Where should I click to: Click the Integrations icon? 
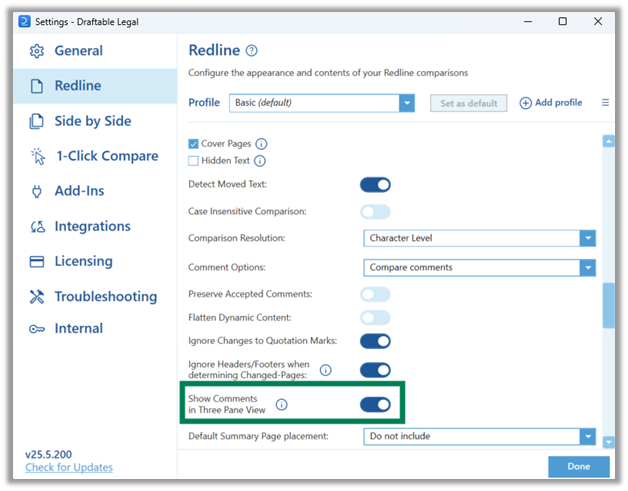pyautogui.click(x=37, y=227)
